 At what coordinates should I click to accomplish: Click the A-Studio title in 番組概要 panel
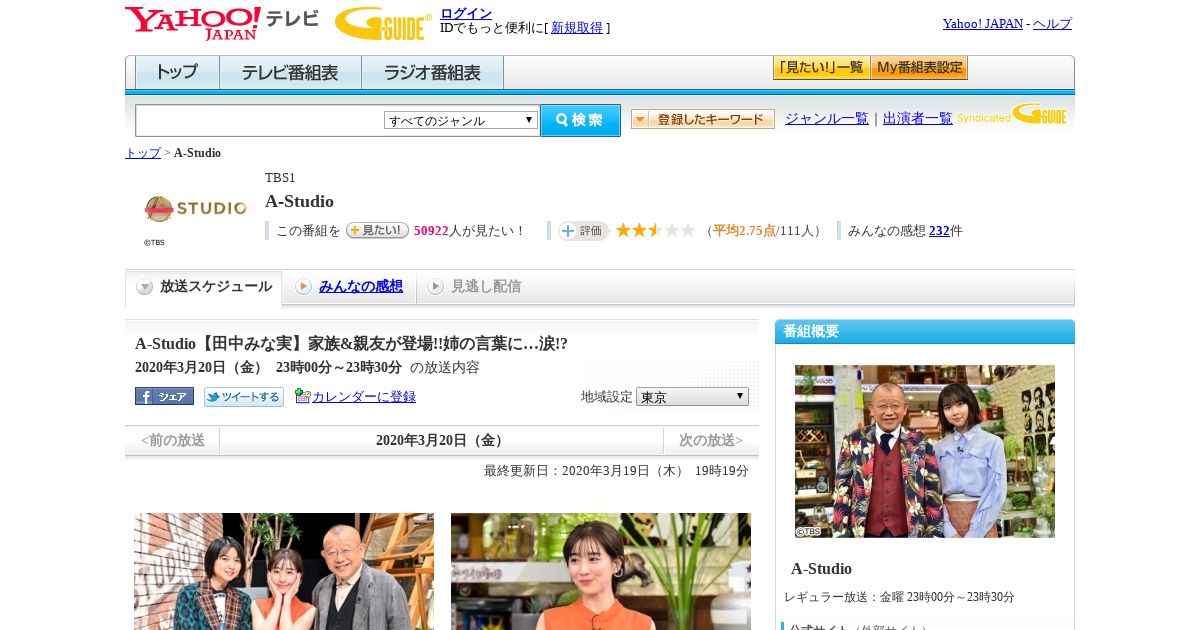pyautogui.click(x=821, y=569)
